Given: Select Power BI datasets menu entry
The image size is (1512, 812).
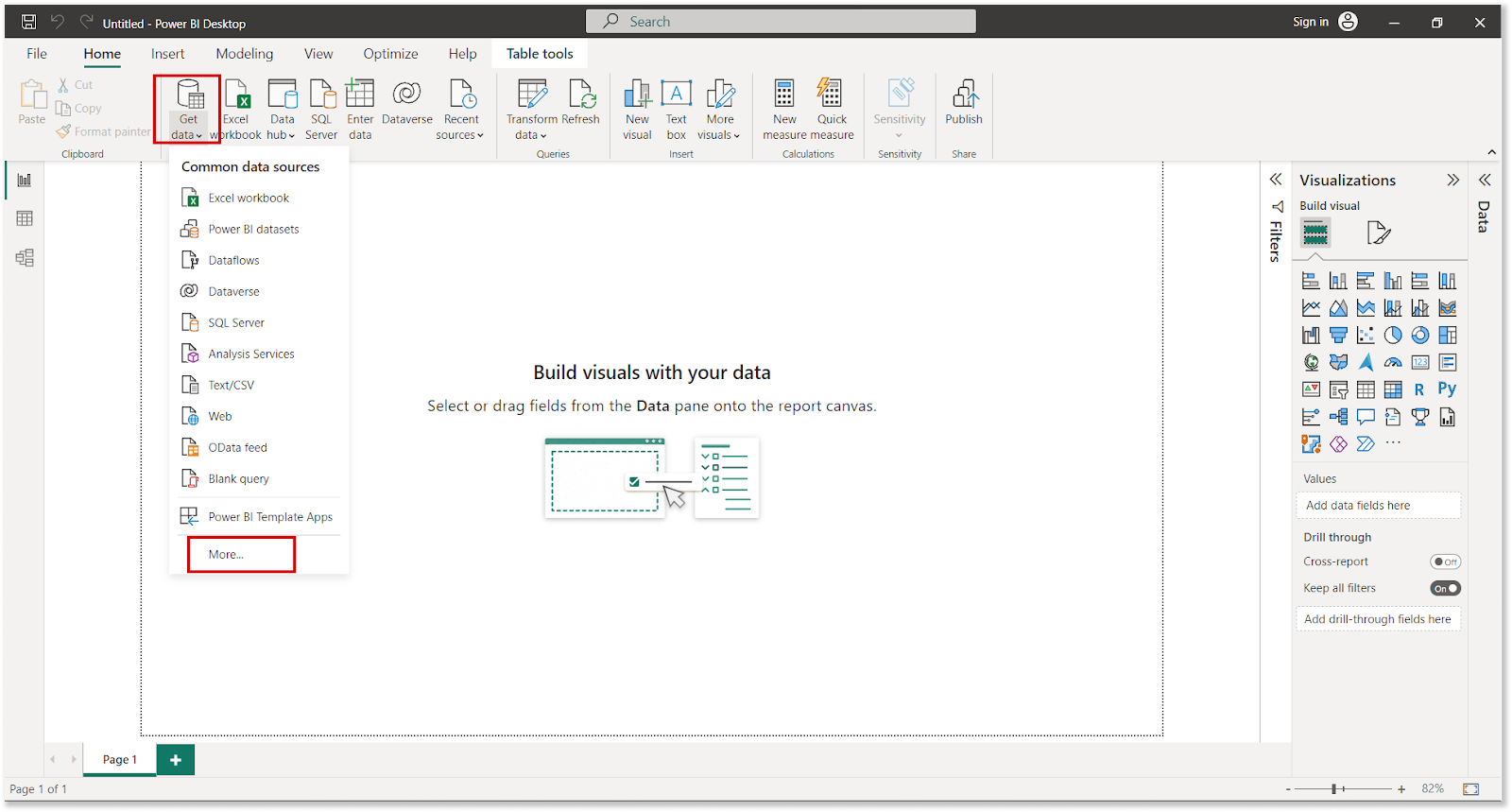Looking at the screenshot, I should point(255,229).
